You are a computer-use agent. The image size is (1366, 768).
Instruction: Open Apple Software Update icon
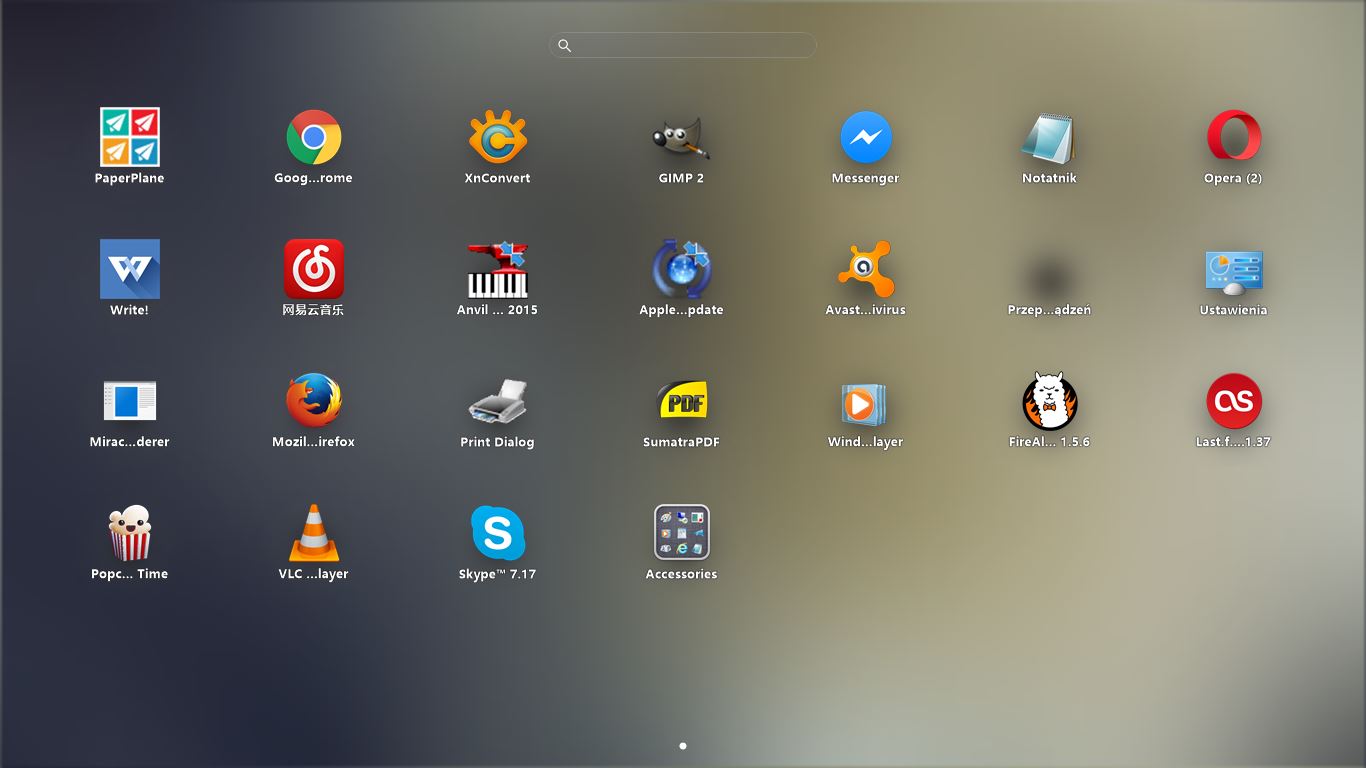[681, 268]
